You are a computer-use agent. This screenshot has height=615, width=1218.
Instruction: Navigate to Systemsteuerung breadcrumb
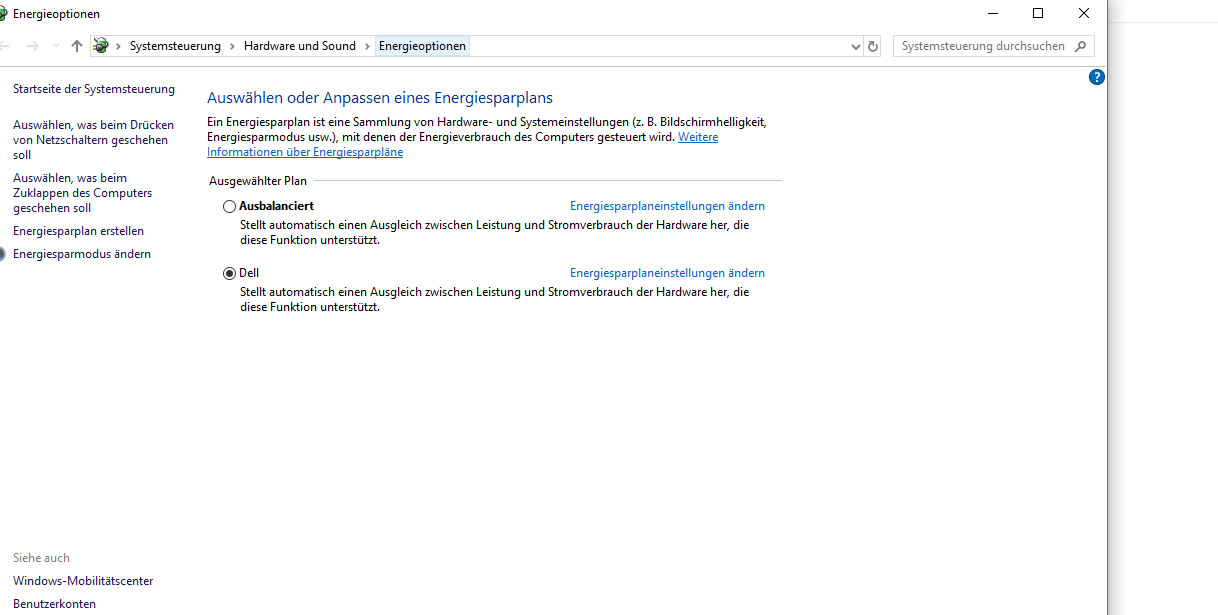pyautogui.click(x=175, y=46)
